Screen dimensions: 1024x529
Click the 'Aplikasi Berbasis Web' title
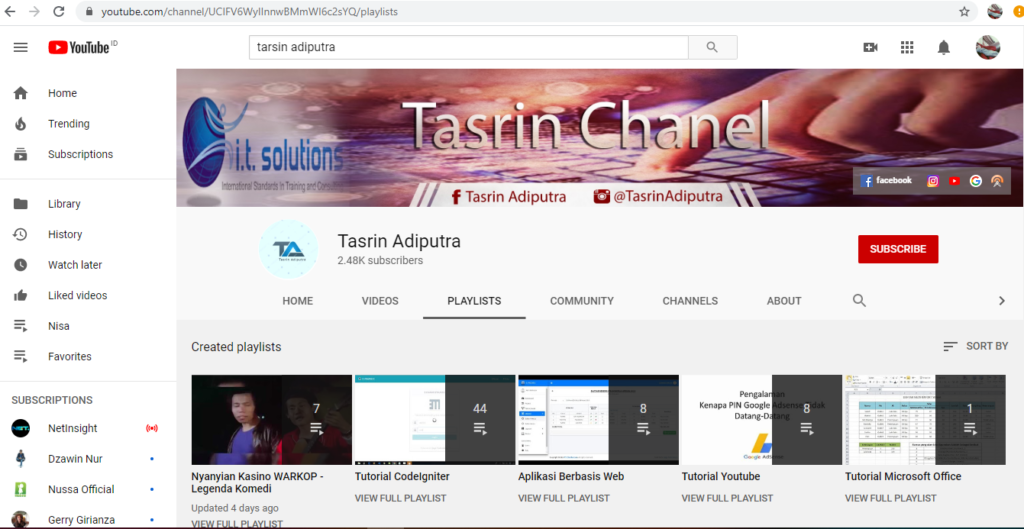pyautogui.click(x=571, y=477)
